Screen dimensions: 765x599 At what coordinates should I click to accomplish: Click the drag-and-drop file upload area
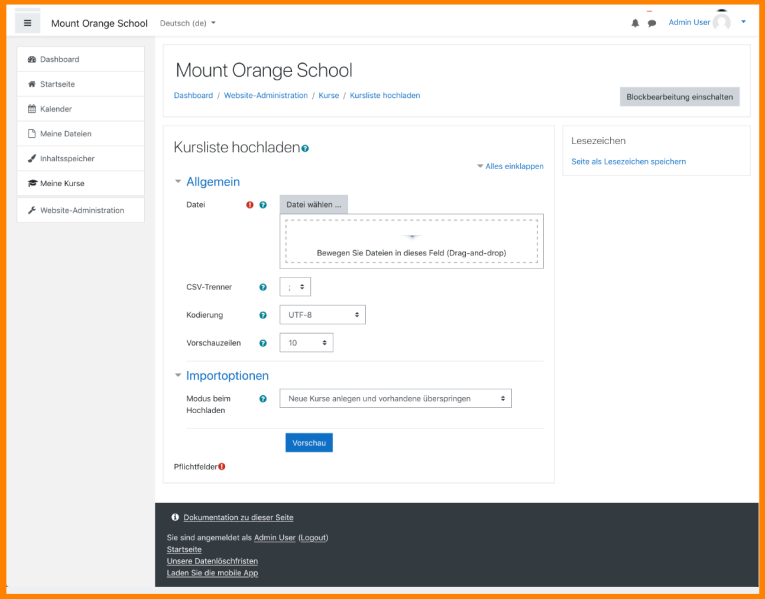click(x=411, y=241)
